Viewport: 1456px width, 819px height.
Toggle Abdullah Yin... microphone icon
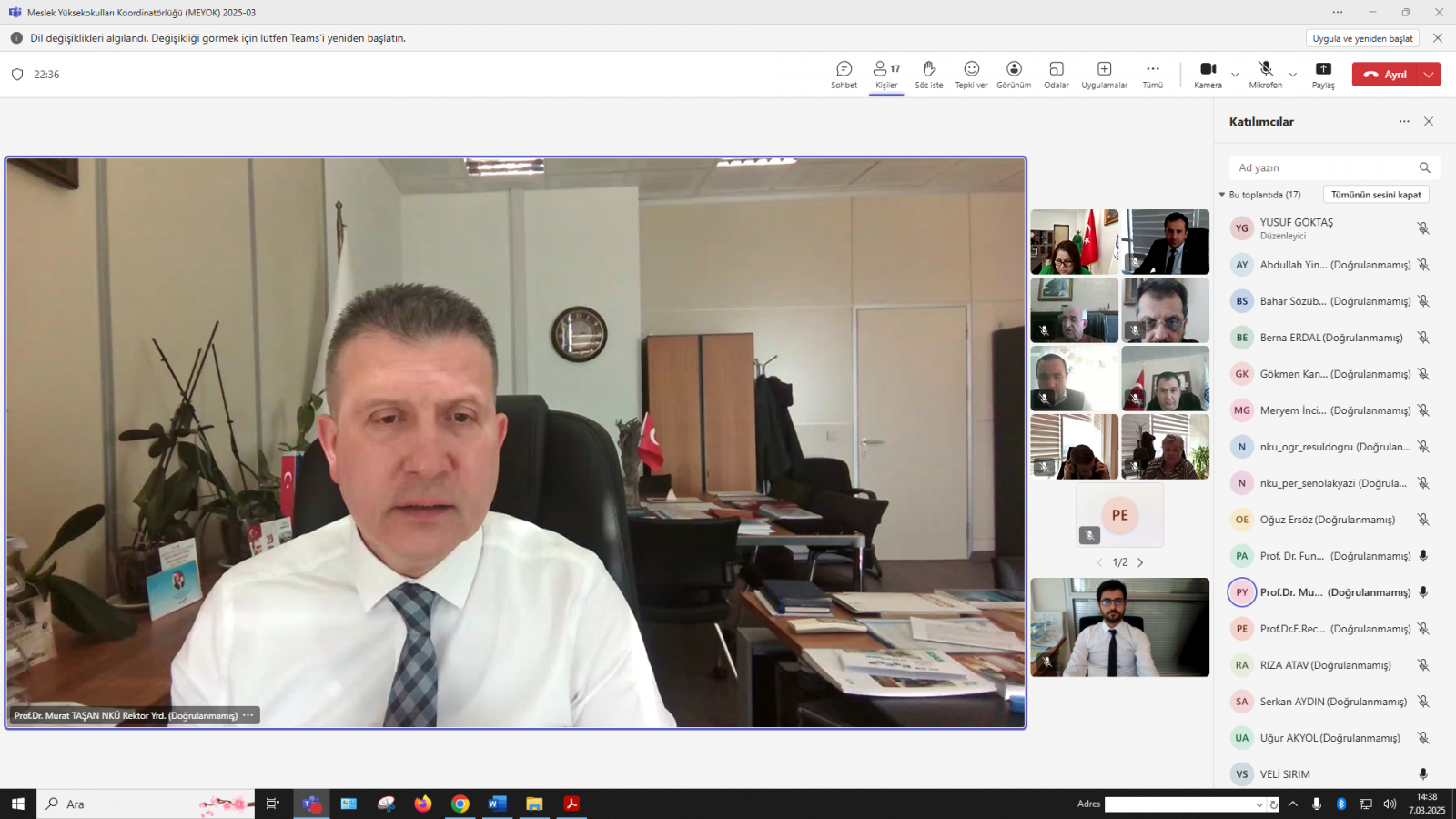[1423, 265]
